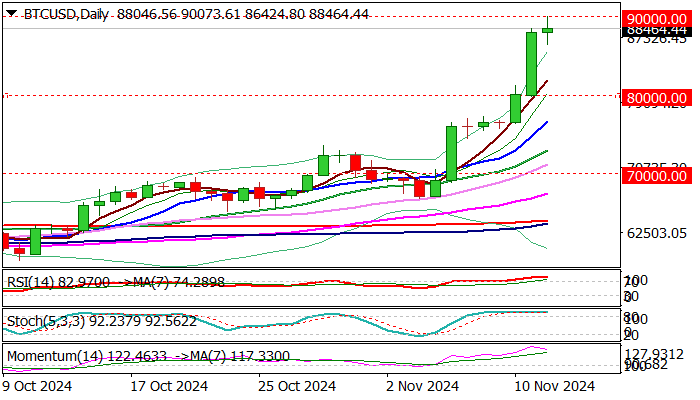
Task: Select the 70000.00 red price label
Action: (657, 176)
